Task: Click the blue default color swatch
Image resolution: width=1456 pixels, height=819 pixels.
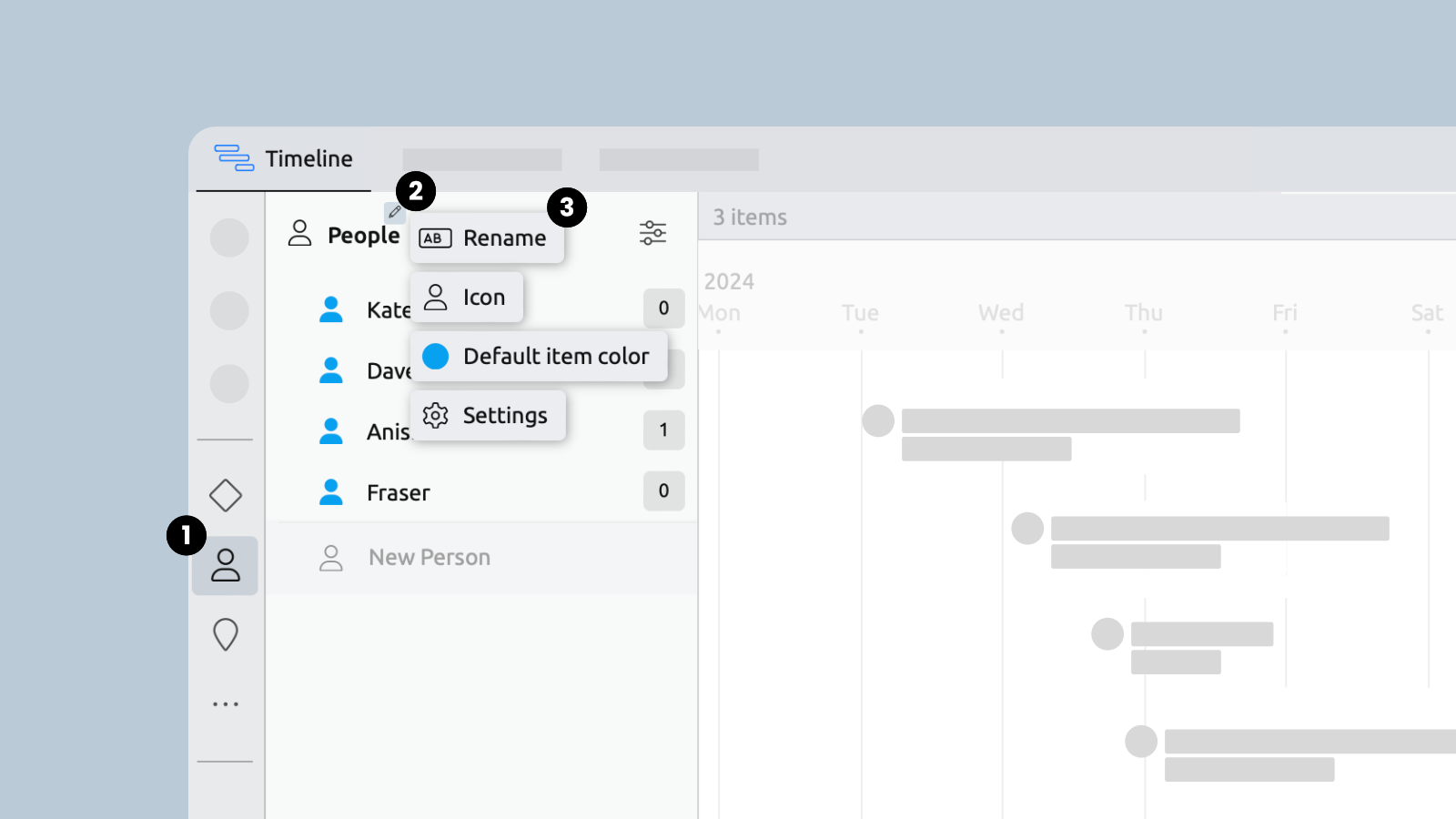Action: tap(436, 357)
